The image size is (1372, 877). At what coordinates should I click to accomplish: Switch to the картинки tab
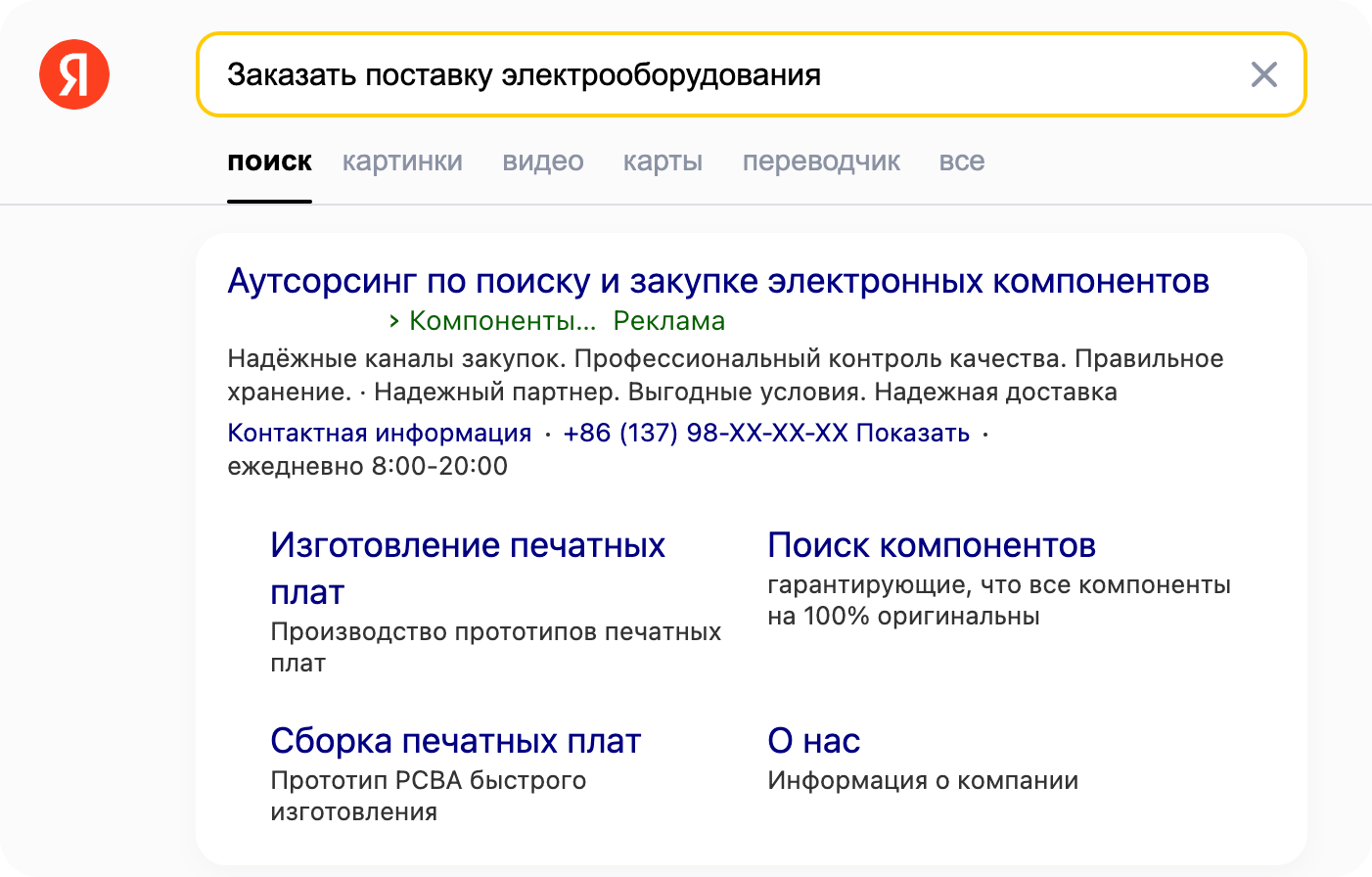click(402, 162)
